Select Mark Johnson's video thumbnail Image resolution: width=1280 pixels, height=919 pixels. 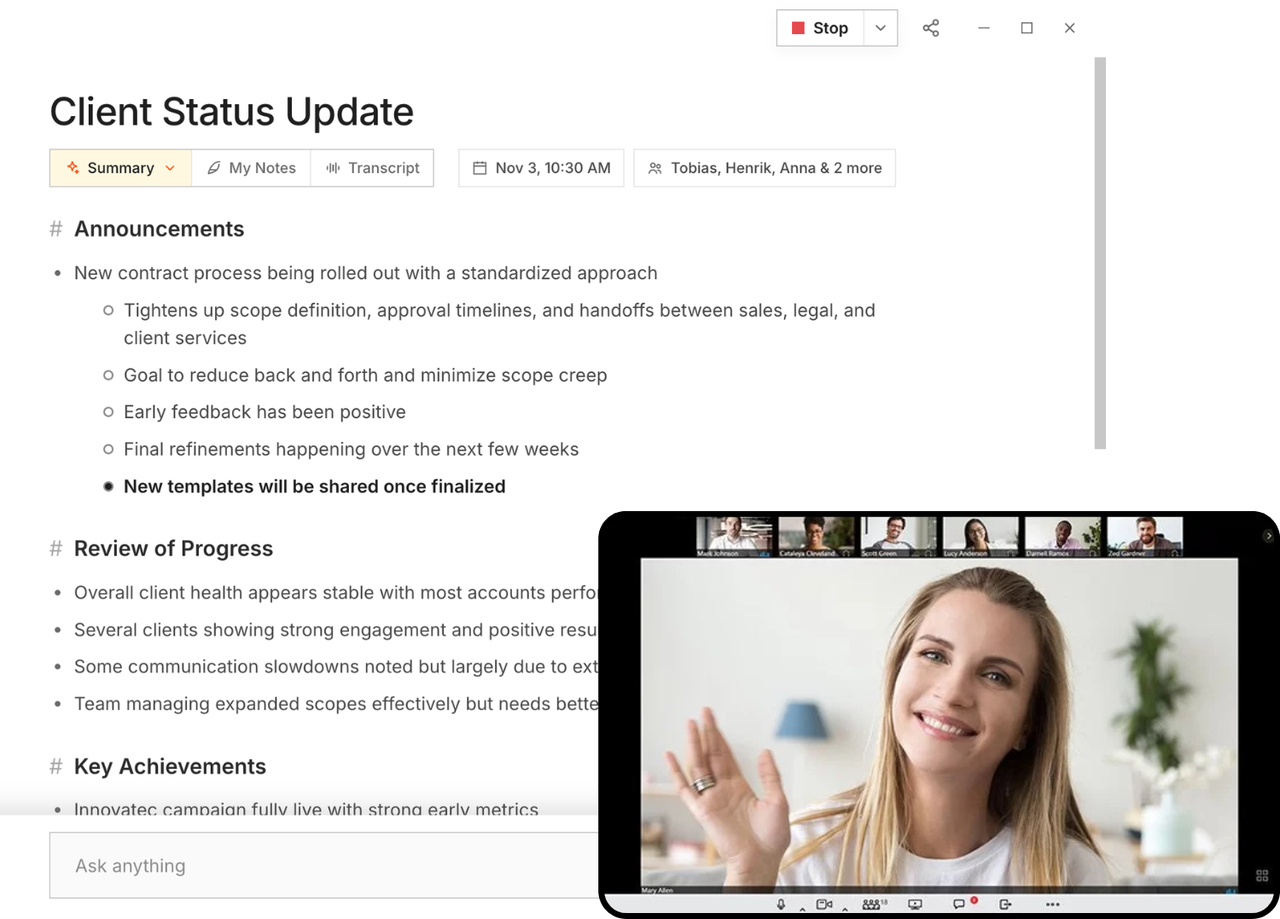(735, 536)
